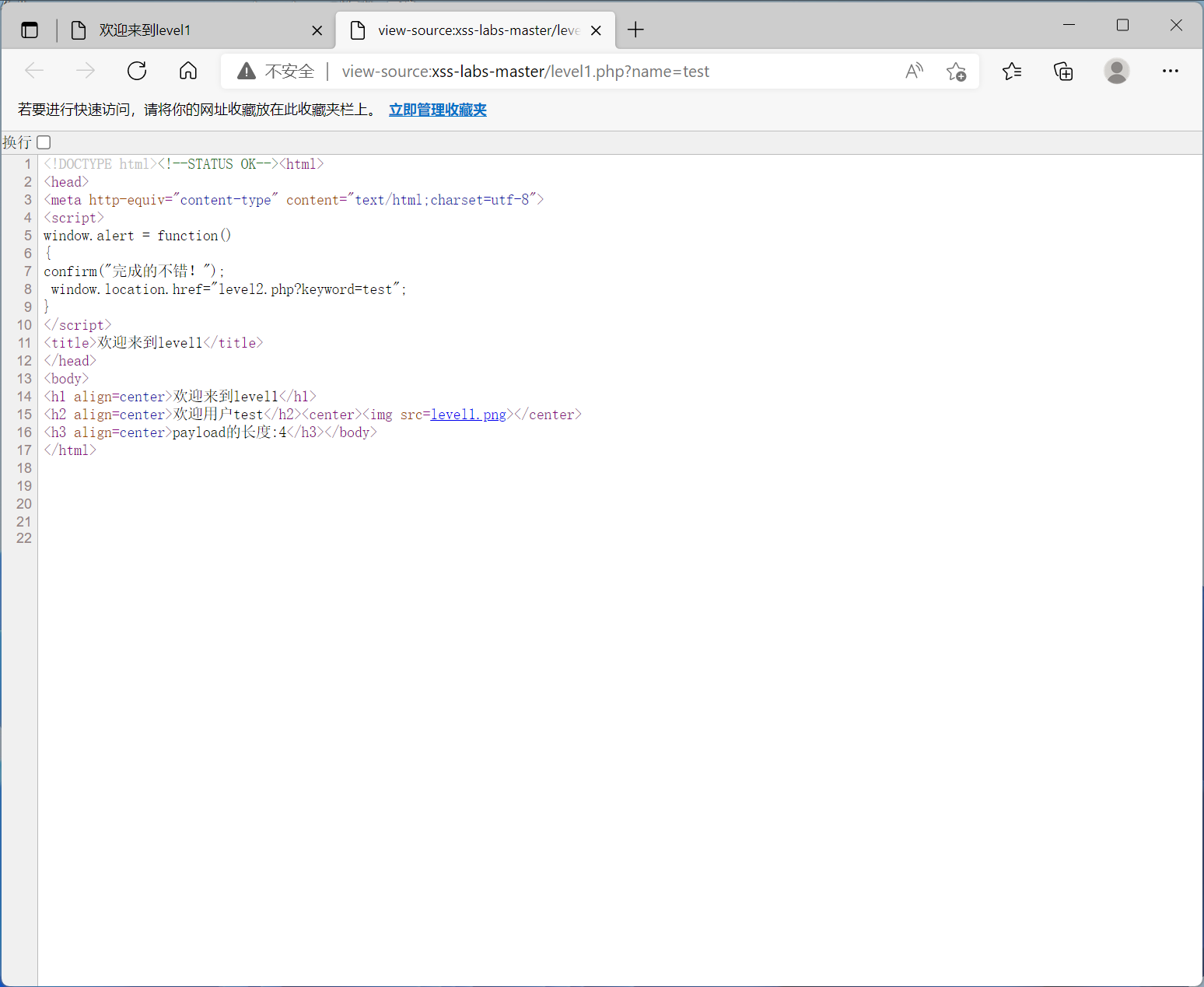Minimize the browser window
This screenshot has width=1204, height=987.
pyautogui.click(x=1069, y=25)
